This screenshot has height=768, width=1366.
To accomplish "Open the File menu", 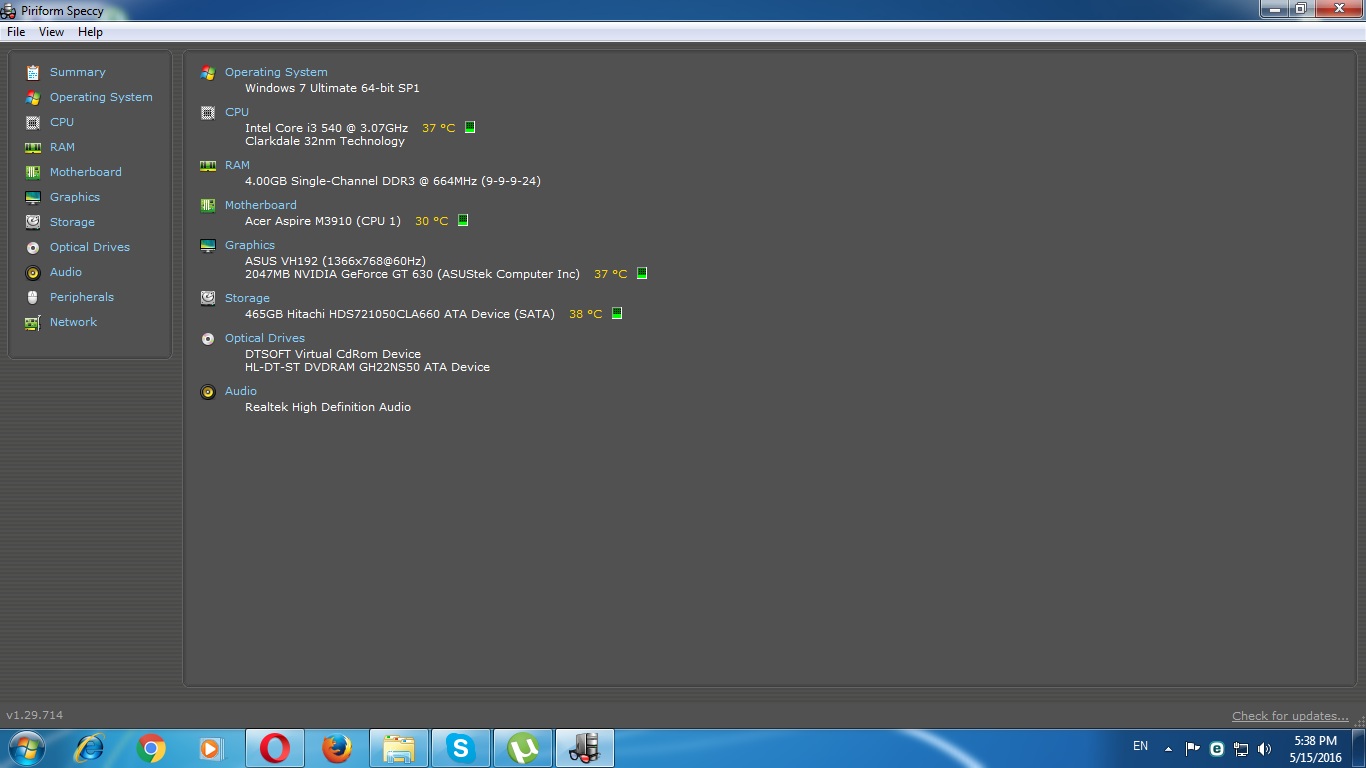I will (x=16, y=32).
